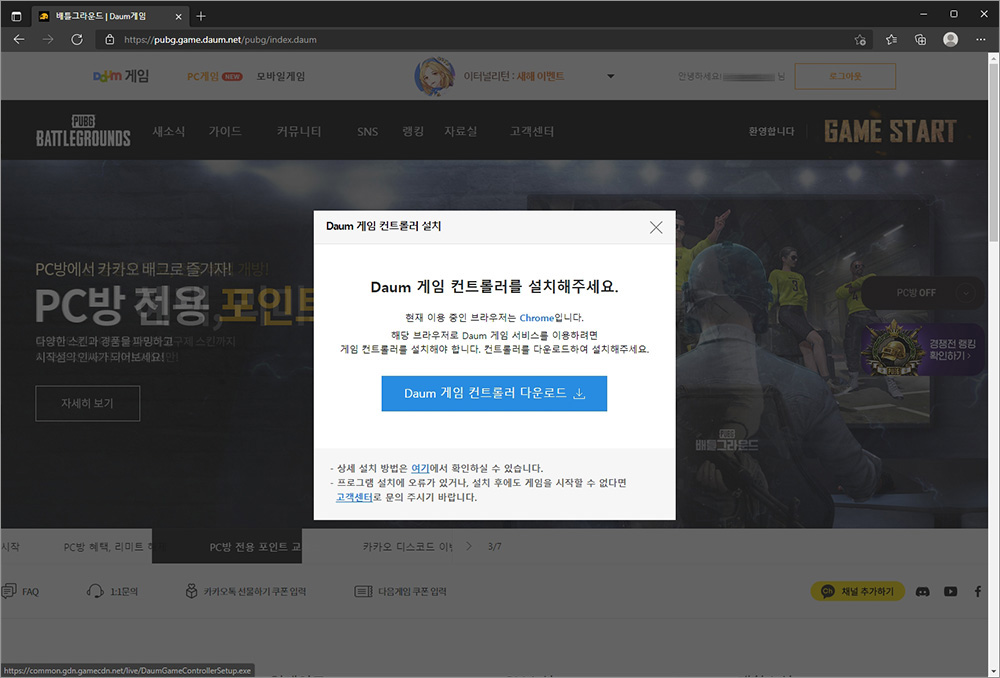
Task: Select the 카카오 디스코드 slide tab
Action: (x=407, y=547)
